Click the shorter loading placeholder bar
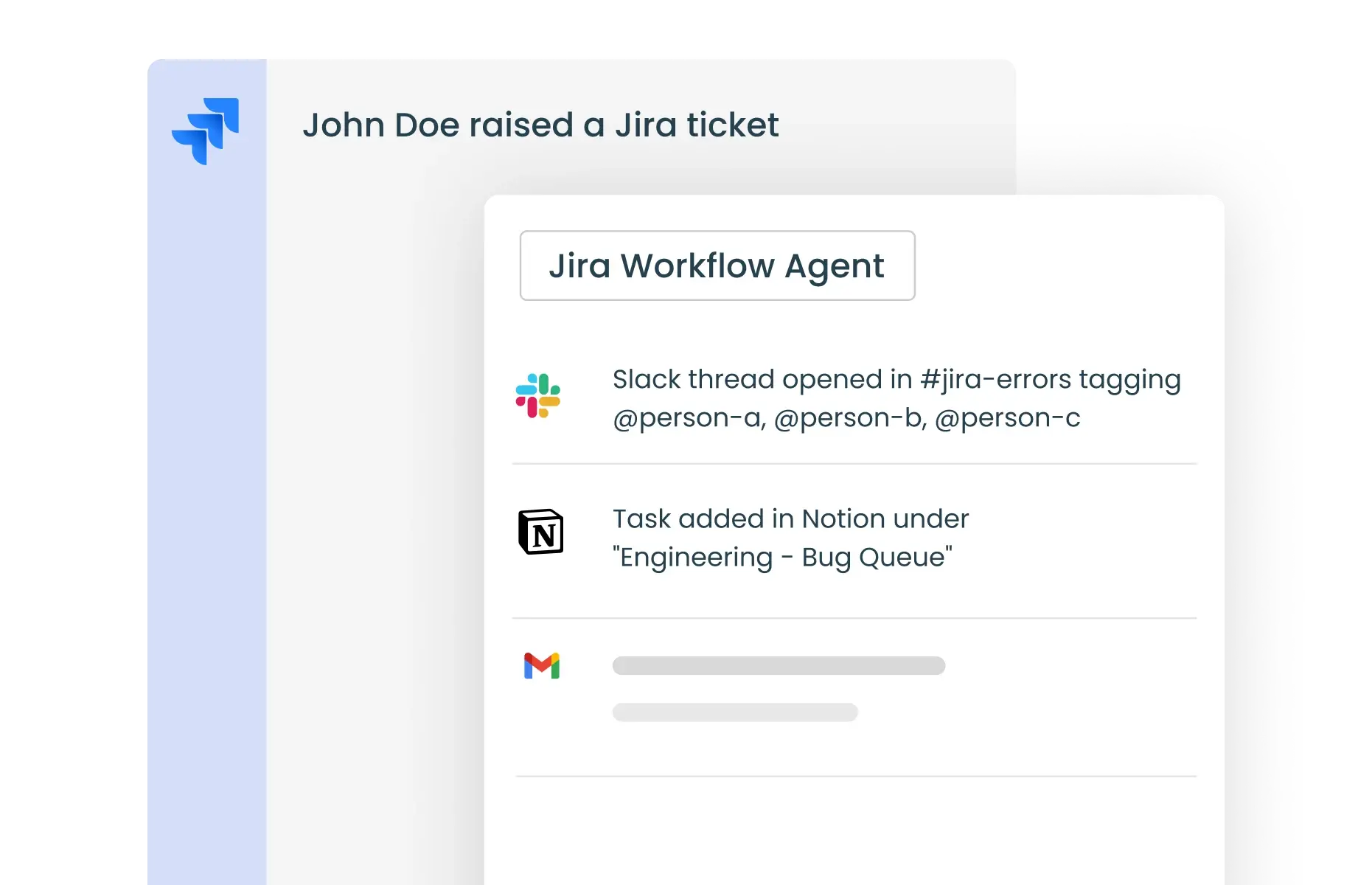Image resolution: width=1372 pixels, height=885 pixels. point(734,712)
